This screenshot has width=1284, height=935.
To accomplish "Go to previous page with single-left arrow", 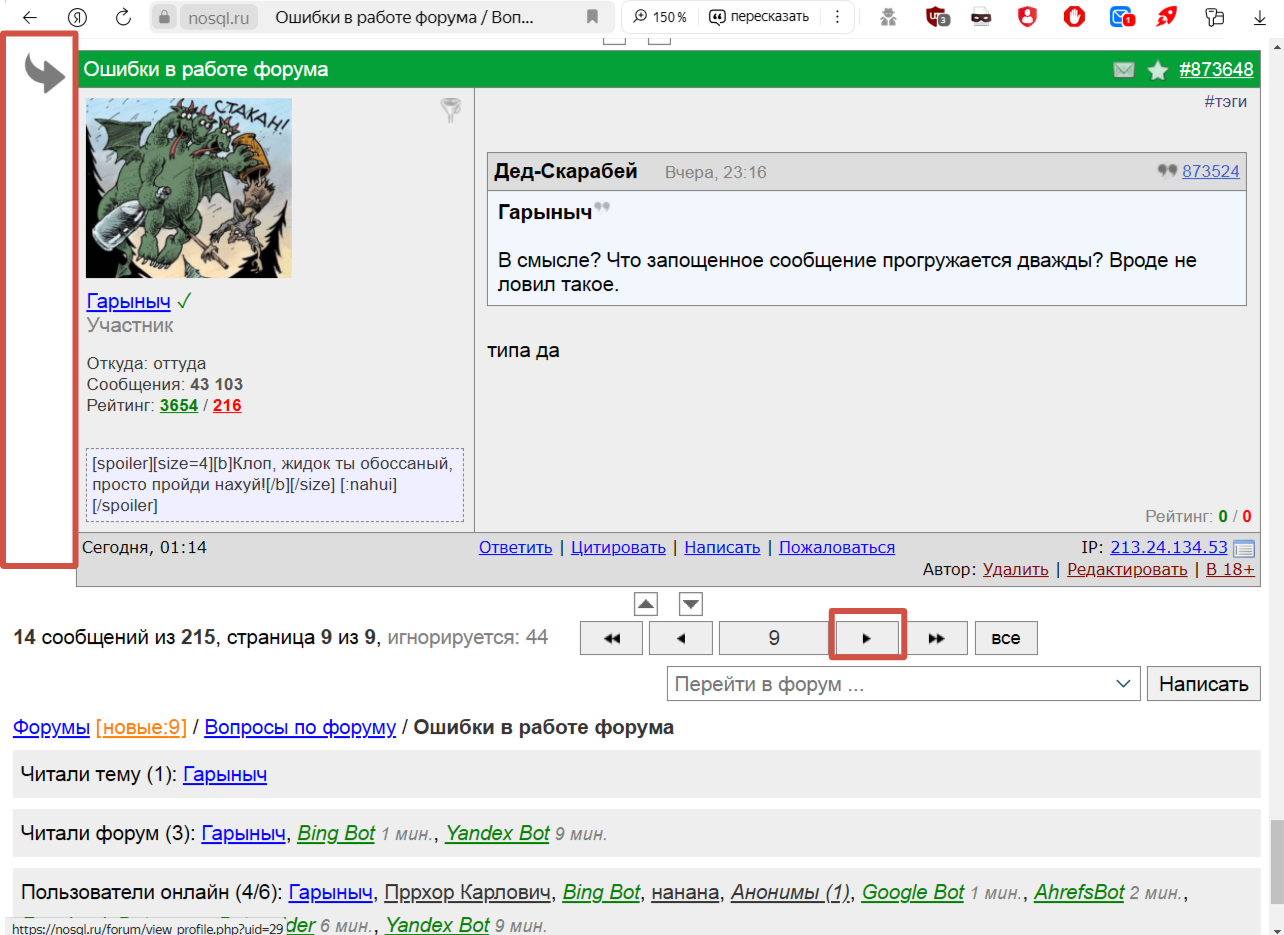I will tap(681, 638).
